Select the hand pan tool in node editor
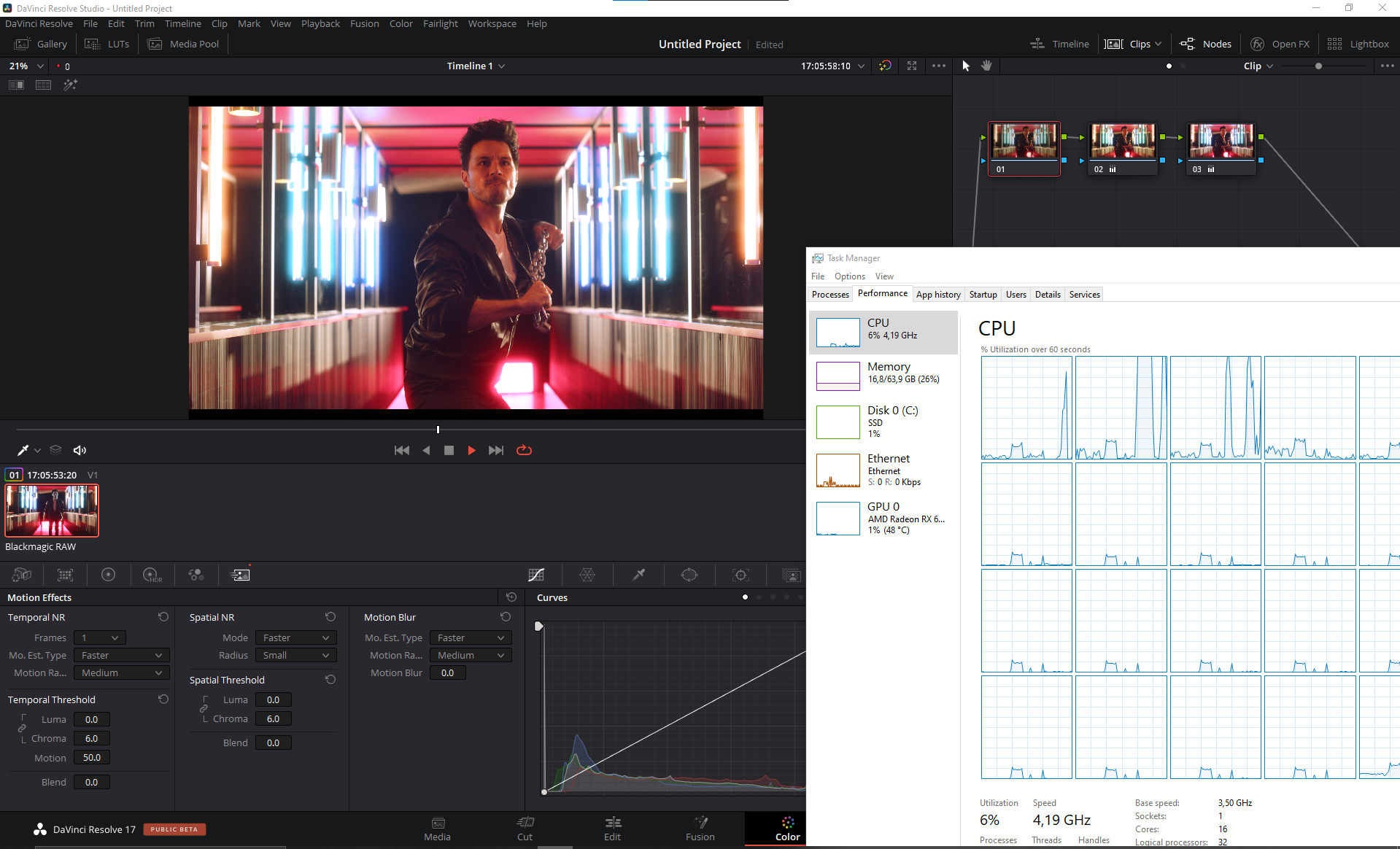The image size is (1400, 849). [x=986, y=66]
